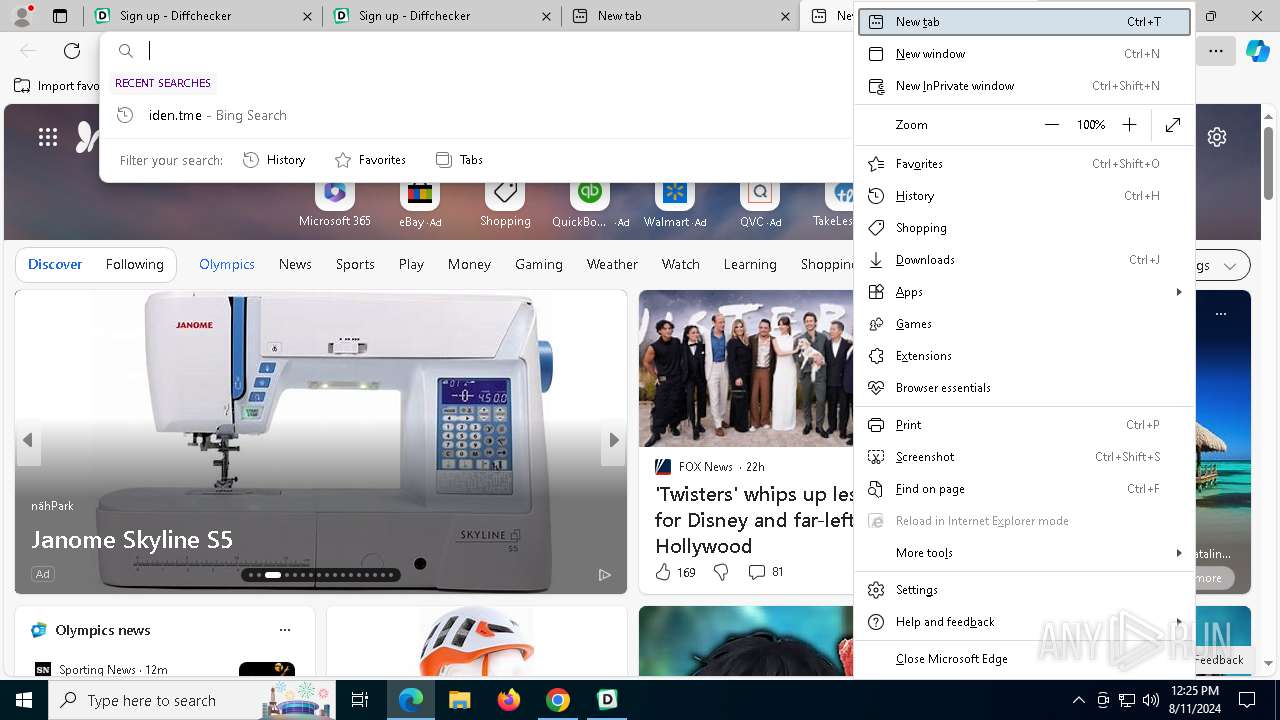
Task: Open Copilot sidebar icon
Action: pos(1257,51)
